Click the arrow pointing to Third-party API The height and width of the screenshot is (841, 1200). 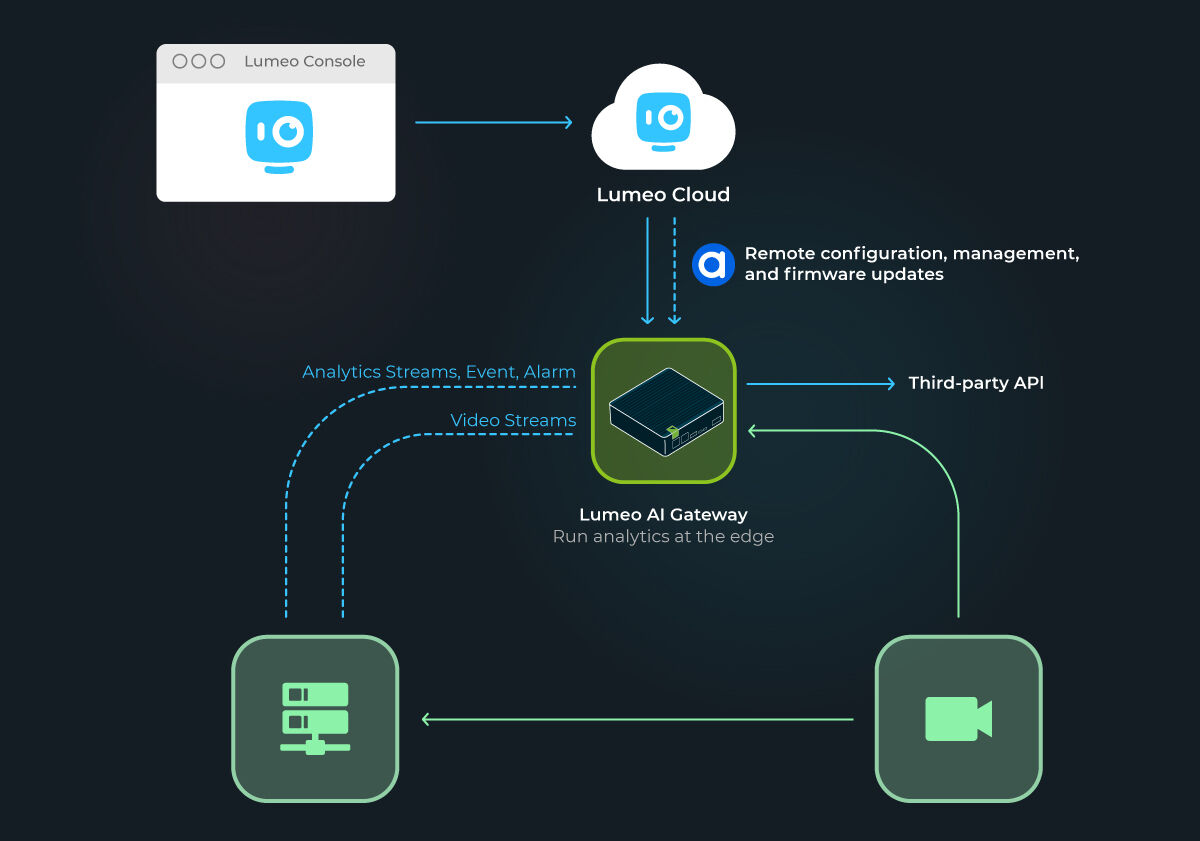[x=820, y=383]
